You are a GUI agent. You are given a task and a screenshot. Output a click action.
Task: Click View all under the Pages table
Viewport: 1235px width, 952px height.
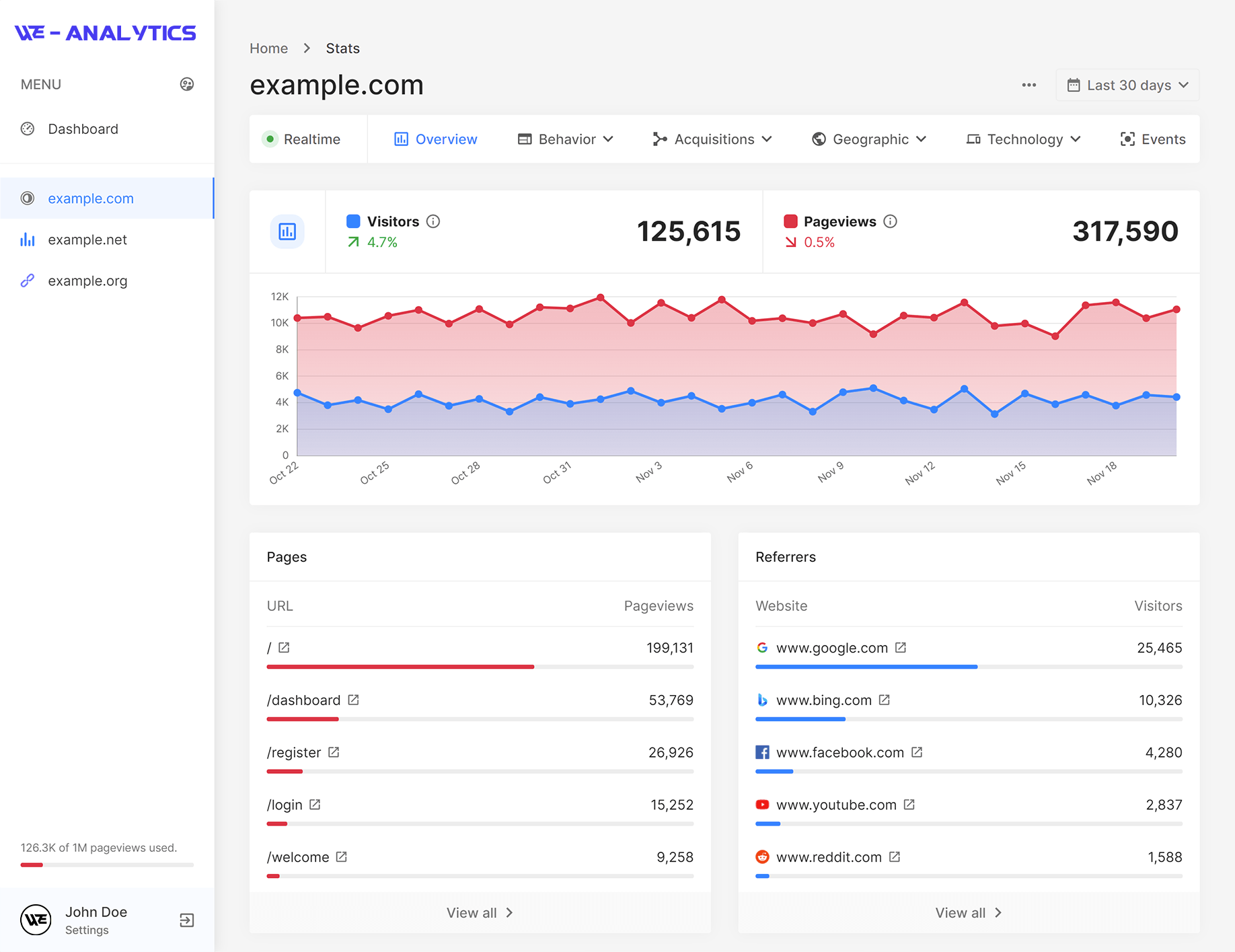[479, 912]
